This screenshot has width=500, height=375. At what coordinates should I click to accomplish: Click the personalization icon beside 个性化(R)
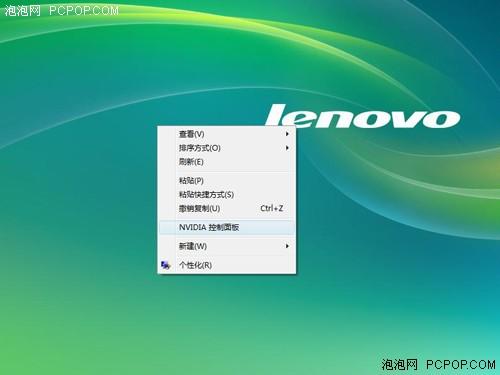(x=166, y=265)
